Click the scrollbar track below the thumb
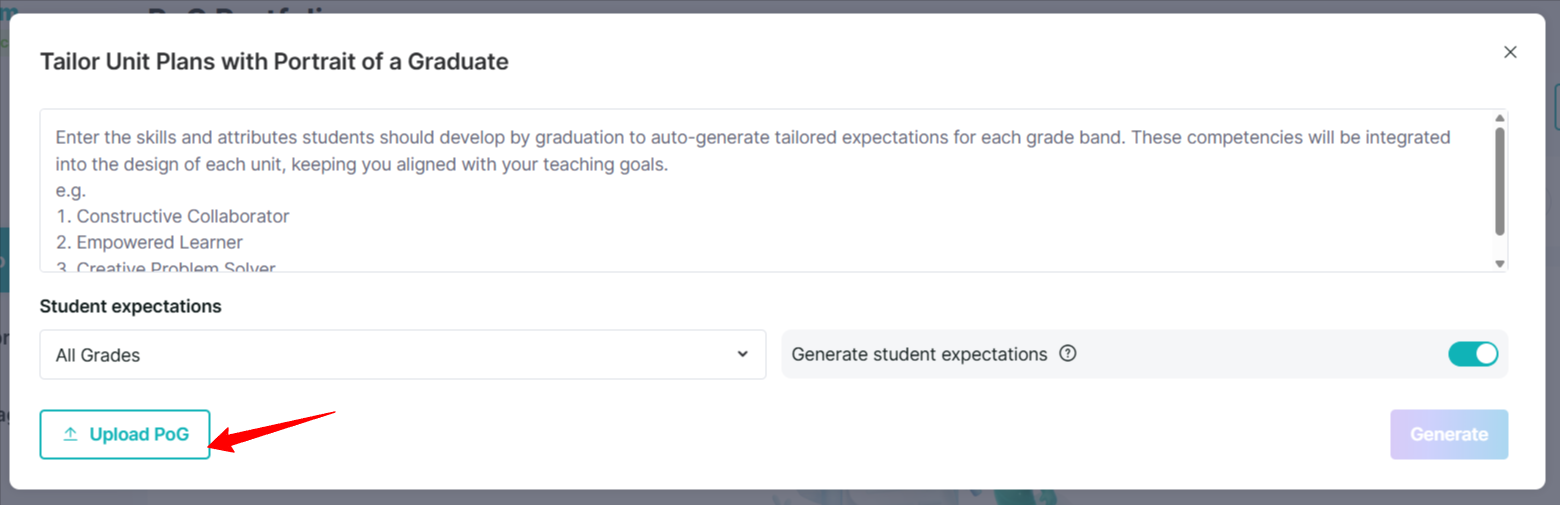 (1499, 246)
